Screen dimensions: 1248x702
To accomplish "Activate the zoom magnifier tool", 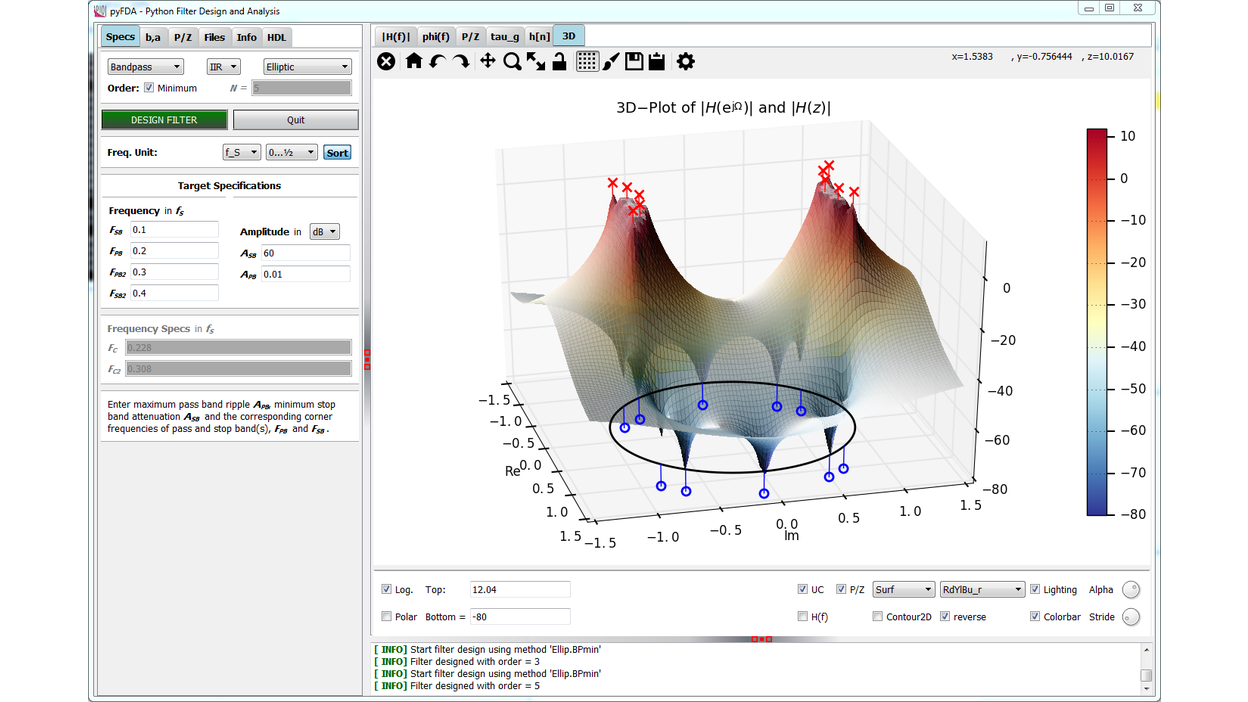I will coord(512,62).
